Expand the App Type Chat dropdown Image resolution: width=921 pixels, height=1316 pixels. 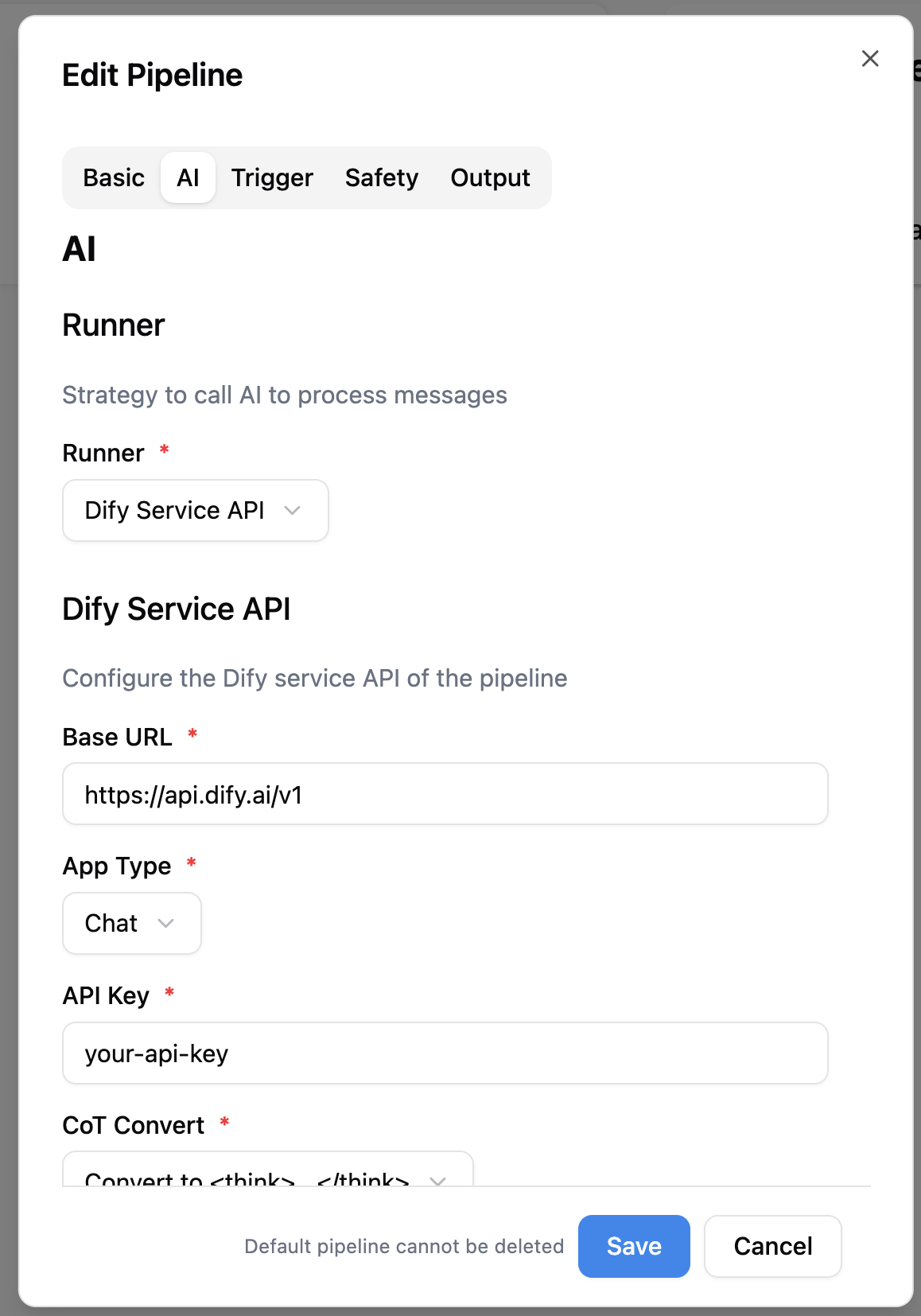[x=132, y=923]
